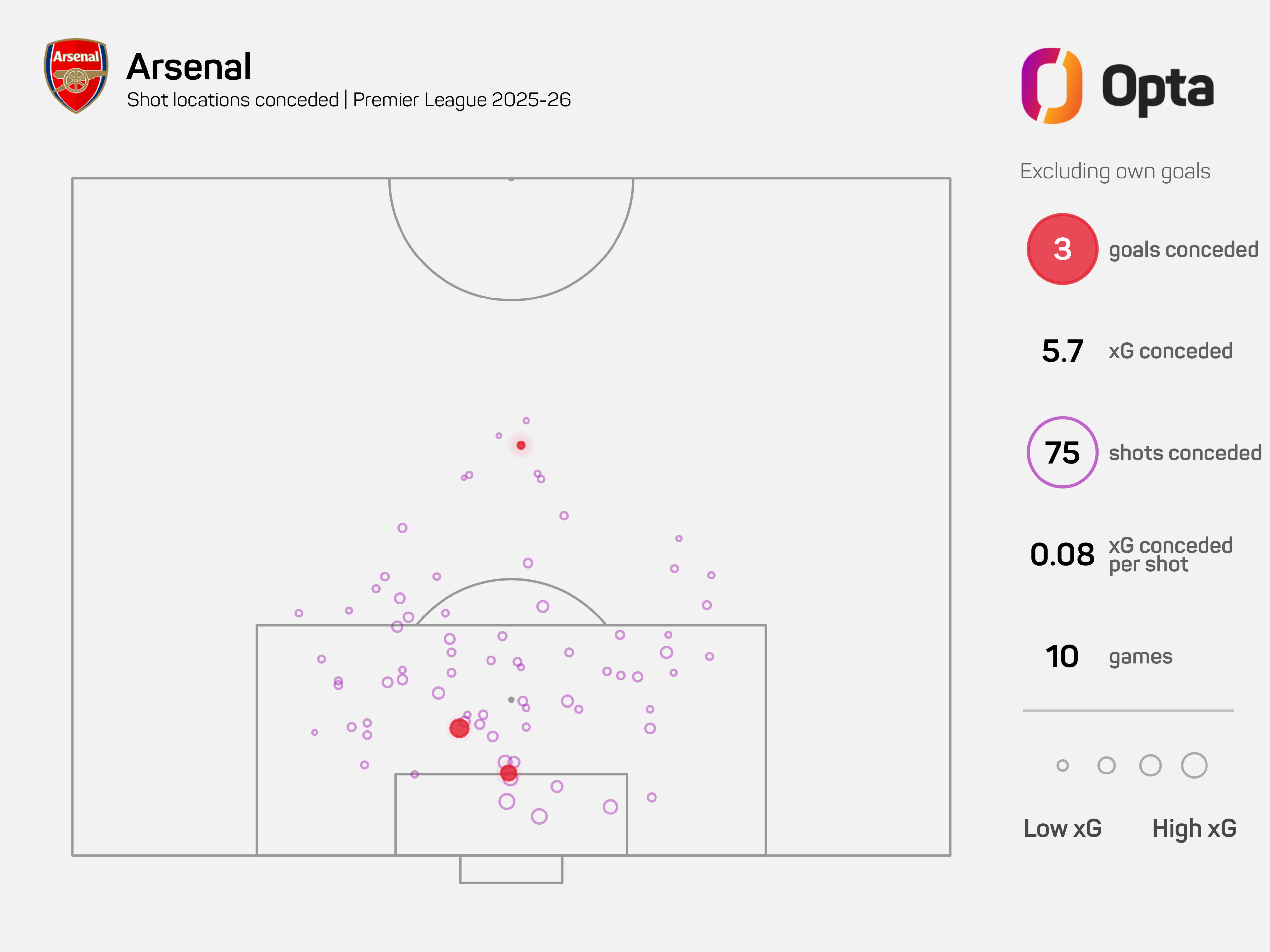Image resolution: width=1270 pixels, height=952 pixels.
Task: Click the smallest xG legend circle
Action: coord(1062,766)
